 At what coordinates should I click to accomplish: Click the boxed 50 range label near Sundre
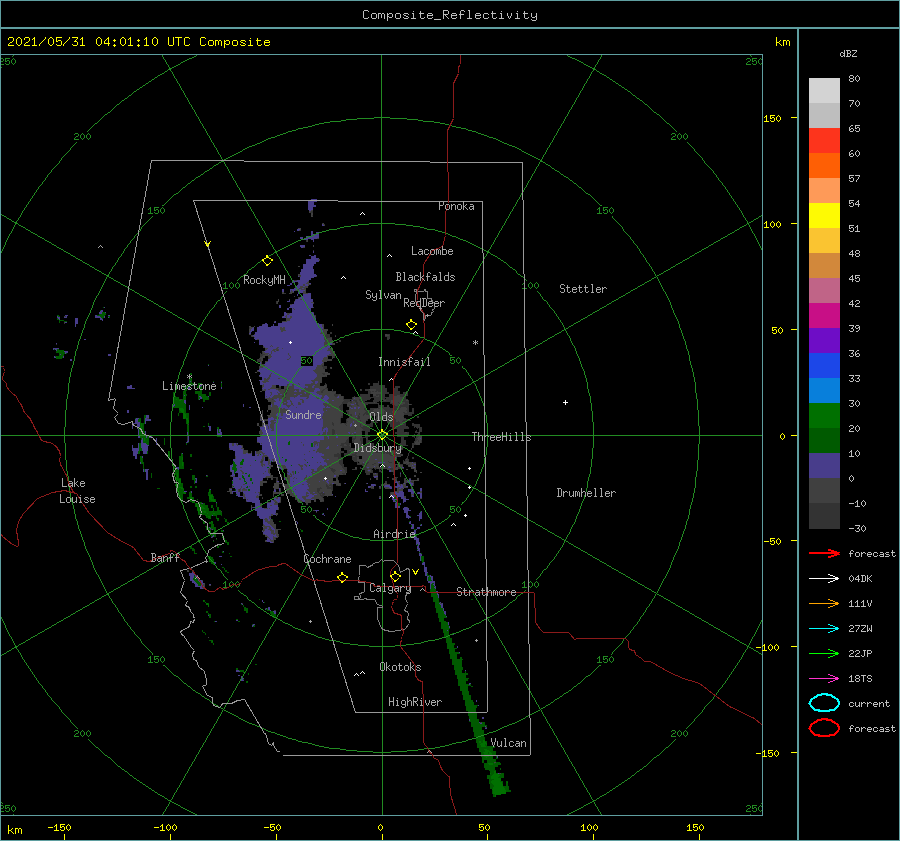(307, 361)
